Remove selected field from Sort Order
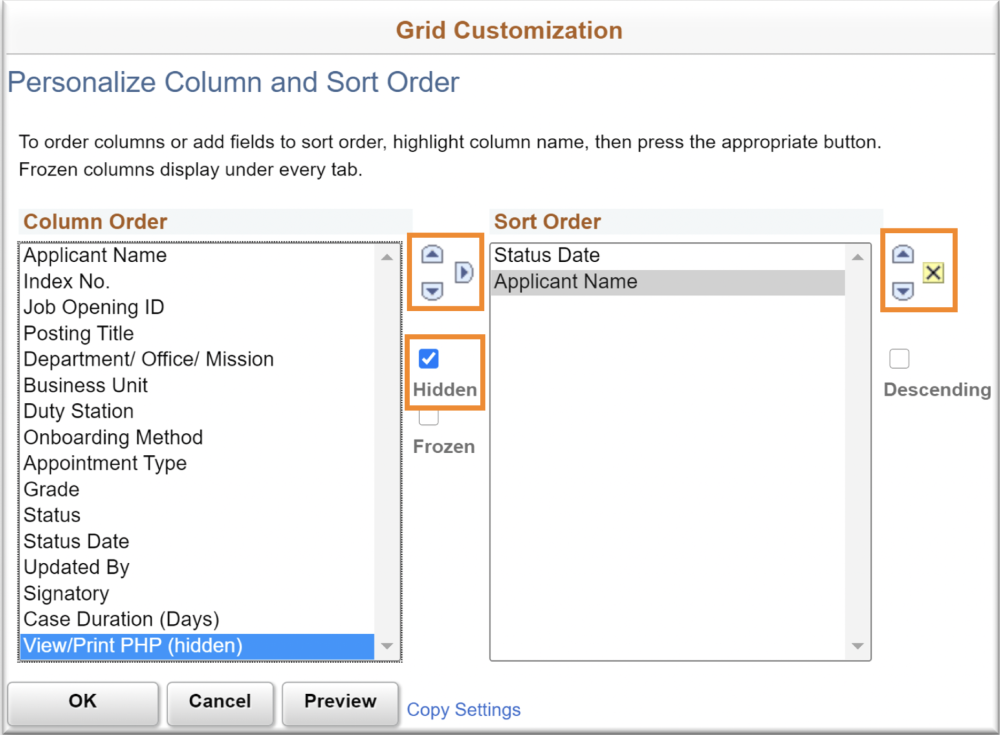 click(934, 272)
